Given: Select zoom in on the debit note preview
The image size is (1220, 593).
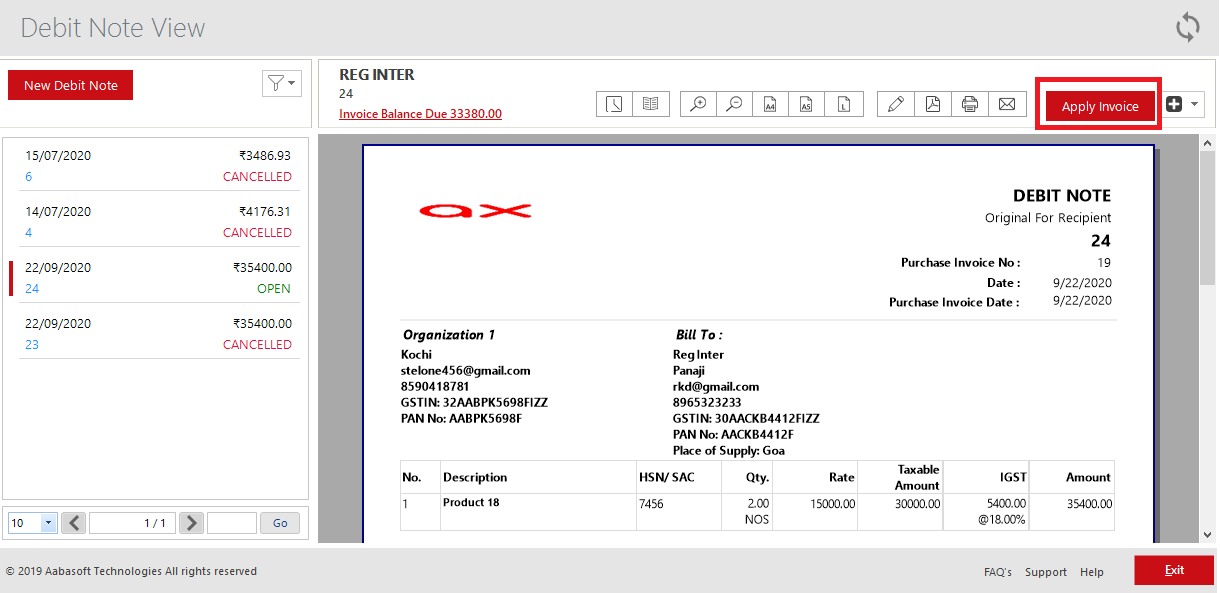Looking at the screenshot, I should pyautogui.click(x=698, y=103).
